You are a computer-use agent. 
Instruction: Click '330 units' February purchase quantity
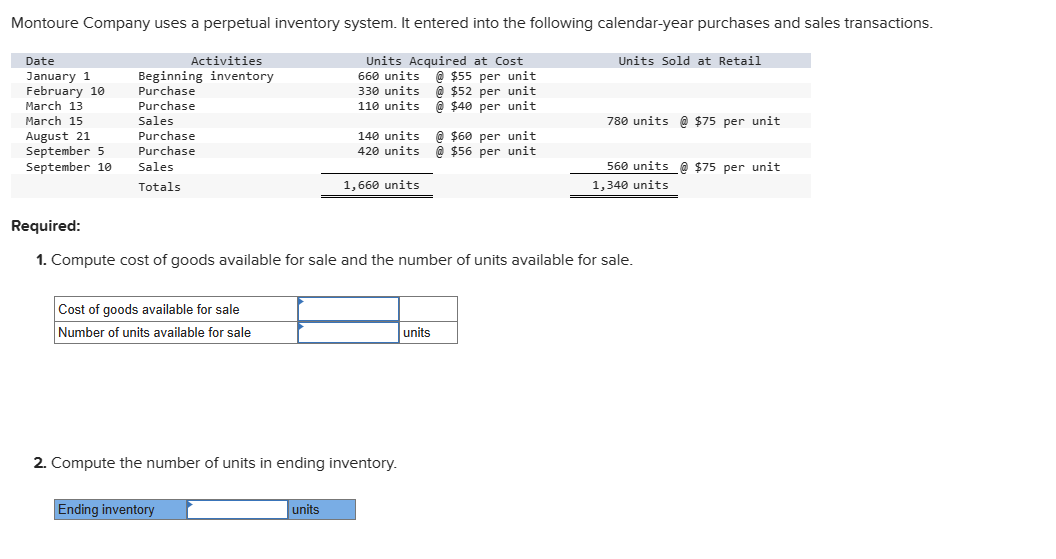point(389,91)
